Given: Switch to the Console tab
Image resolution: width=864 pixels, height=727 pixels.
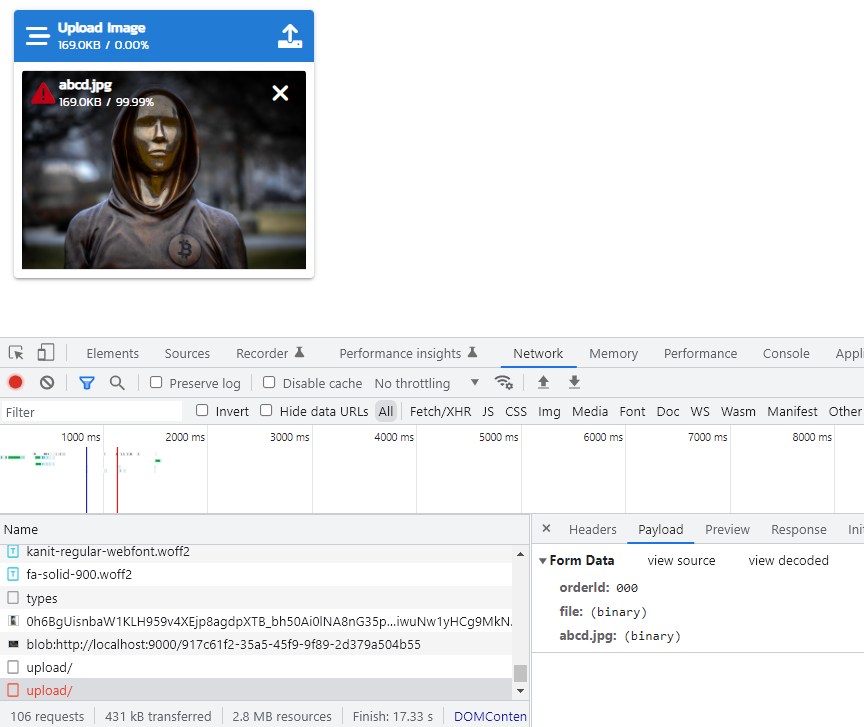Looking at the screenshot, I should (x=786, y=353).
